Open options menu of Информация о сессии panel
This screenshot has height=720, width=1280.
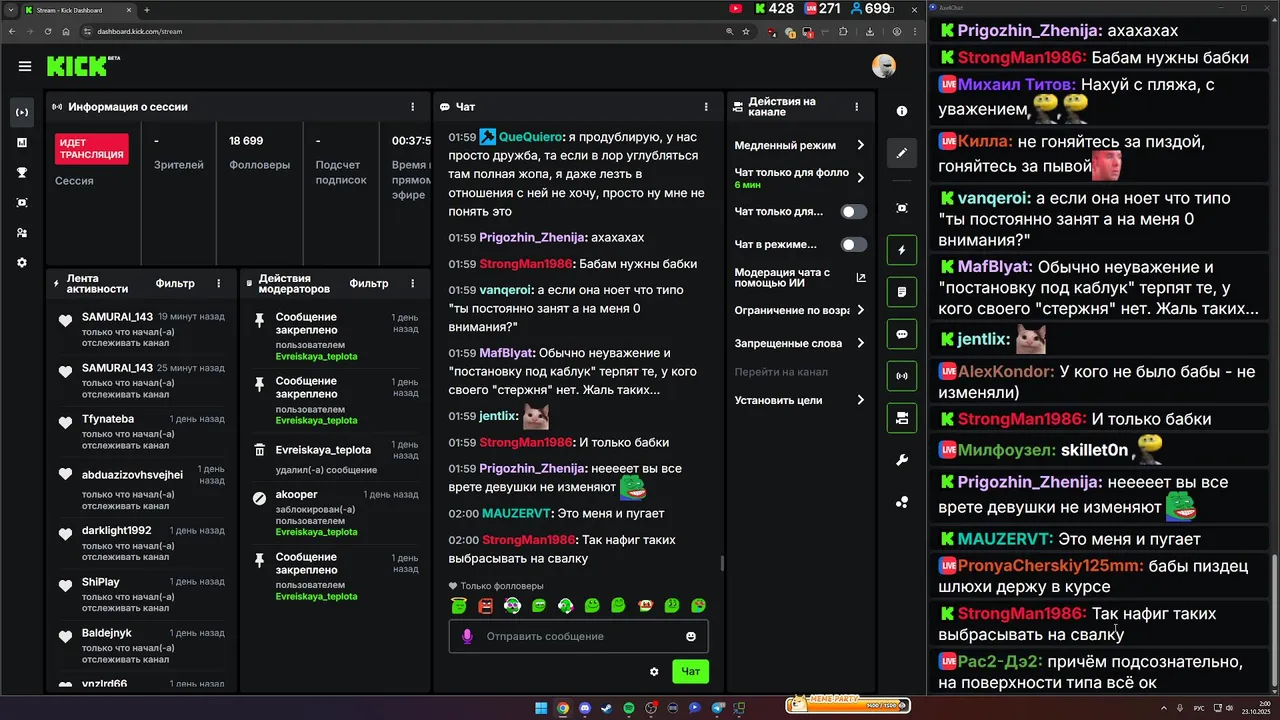[x=412, y=107]
